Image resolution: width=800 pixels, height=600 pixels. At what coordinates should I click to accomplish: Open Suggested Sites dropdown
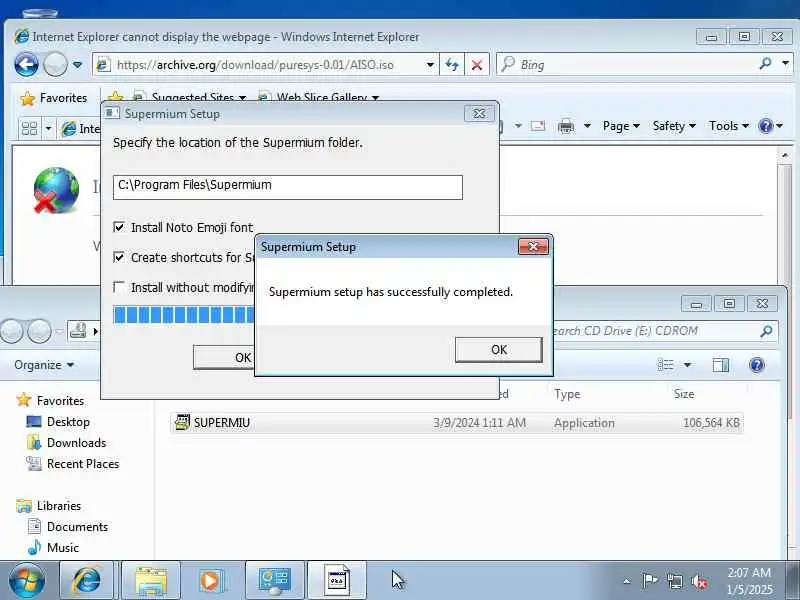click(190, 97)
